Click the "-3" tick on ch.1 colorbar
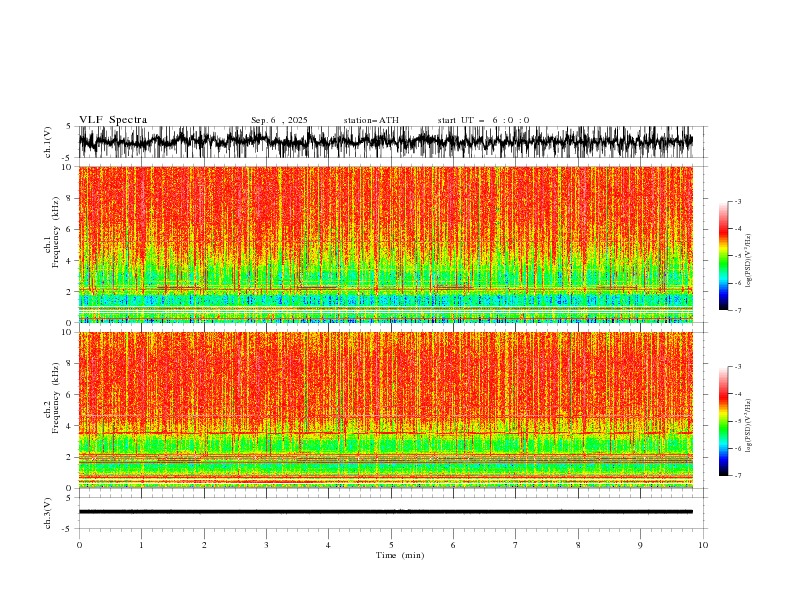The image size is (792, 612). (737, 201)
